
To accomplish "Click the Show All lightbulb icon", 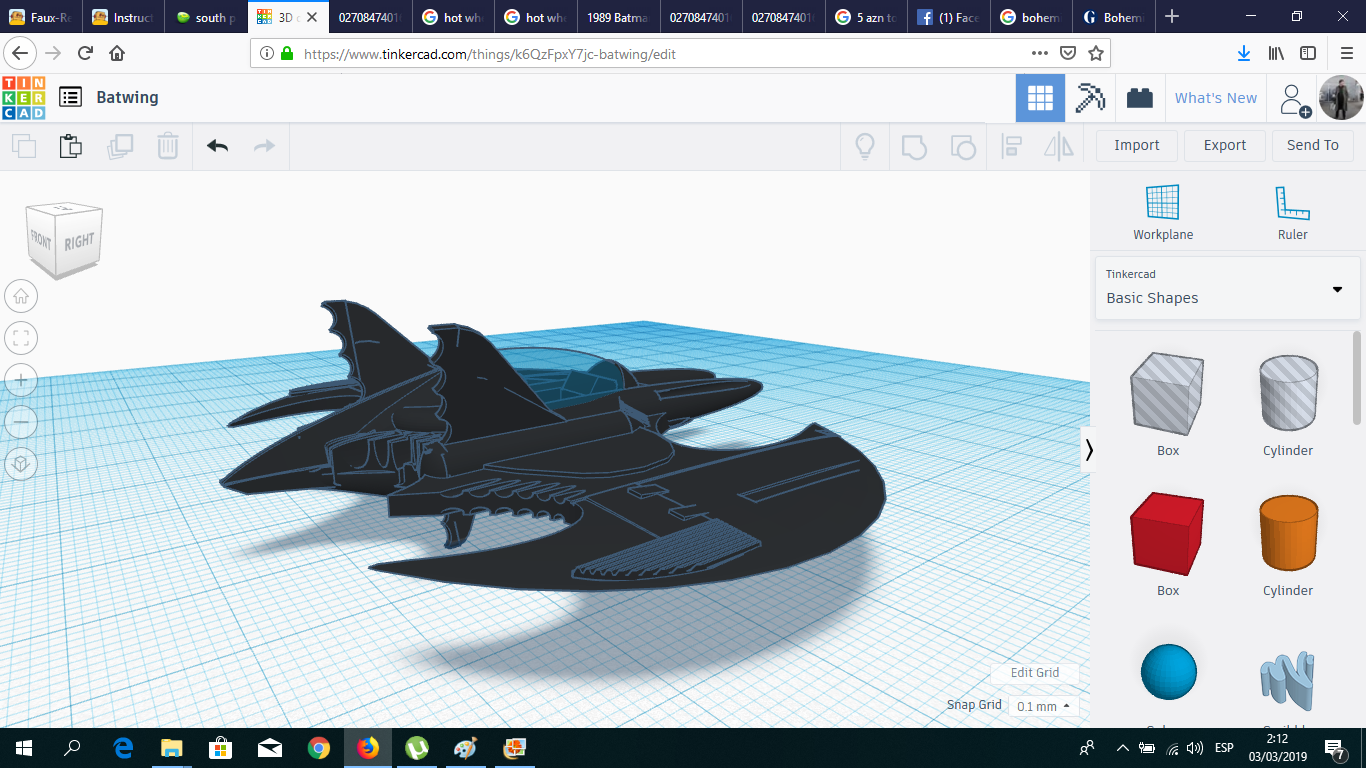I will (865, 146).
